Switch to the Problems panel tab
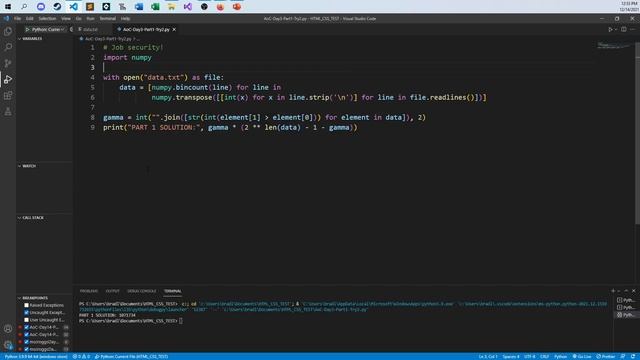640x360 pixels. tap(89, 291)
